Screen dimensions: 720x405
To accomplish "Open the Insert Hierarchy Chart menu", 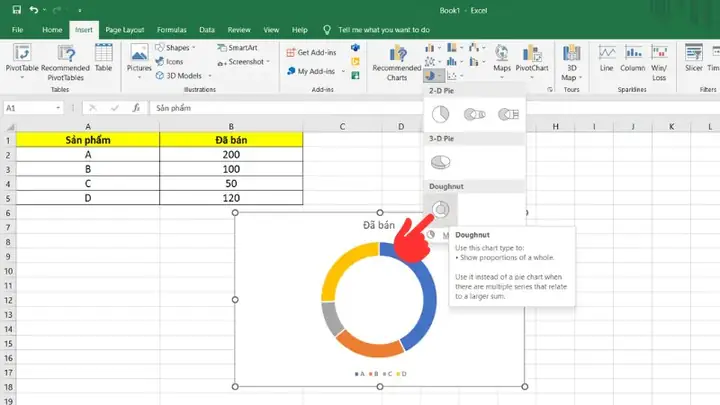I will (x=455, y=48).
